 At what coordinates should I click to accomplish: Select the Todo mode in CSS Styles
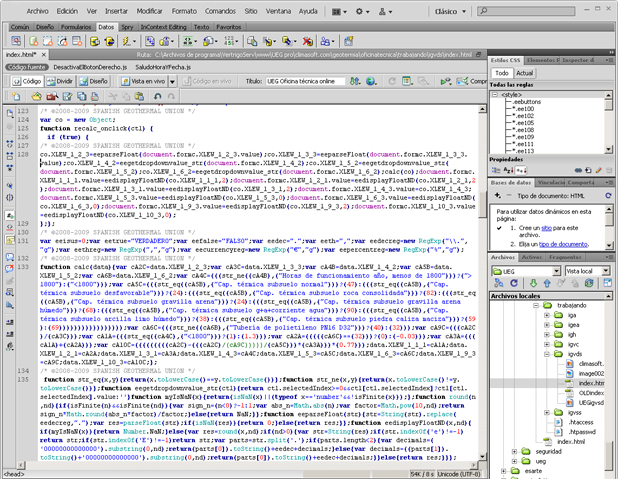(502, 73)
